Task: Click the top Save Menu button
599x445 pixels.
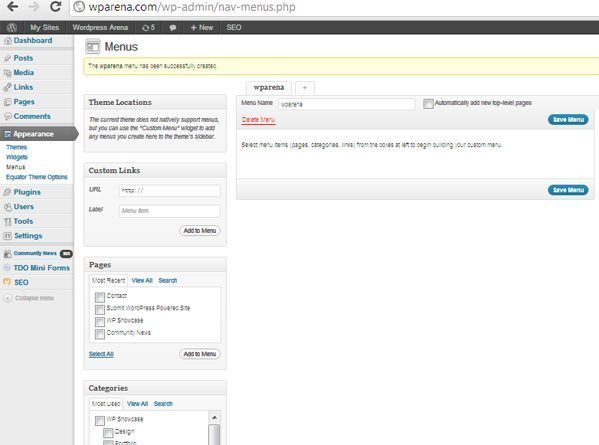Action: click(x=568, y=120)
